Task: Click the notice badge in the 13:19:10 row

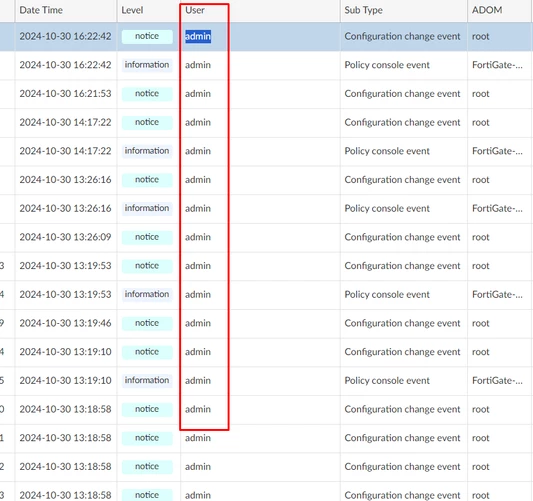Action: pyautogui.click(x=147, y=352)
